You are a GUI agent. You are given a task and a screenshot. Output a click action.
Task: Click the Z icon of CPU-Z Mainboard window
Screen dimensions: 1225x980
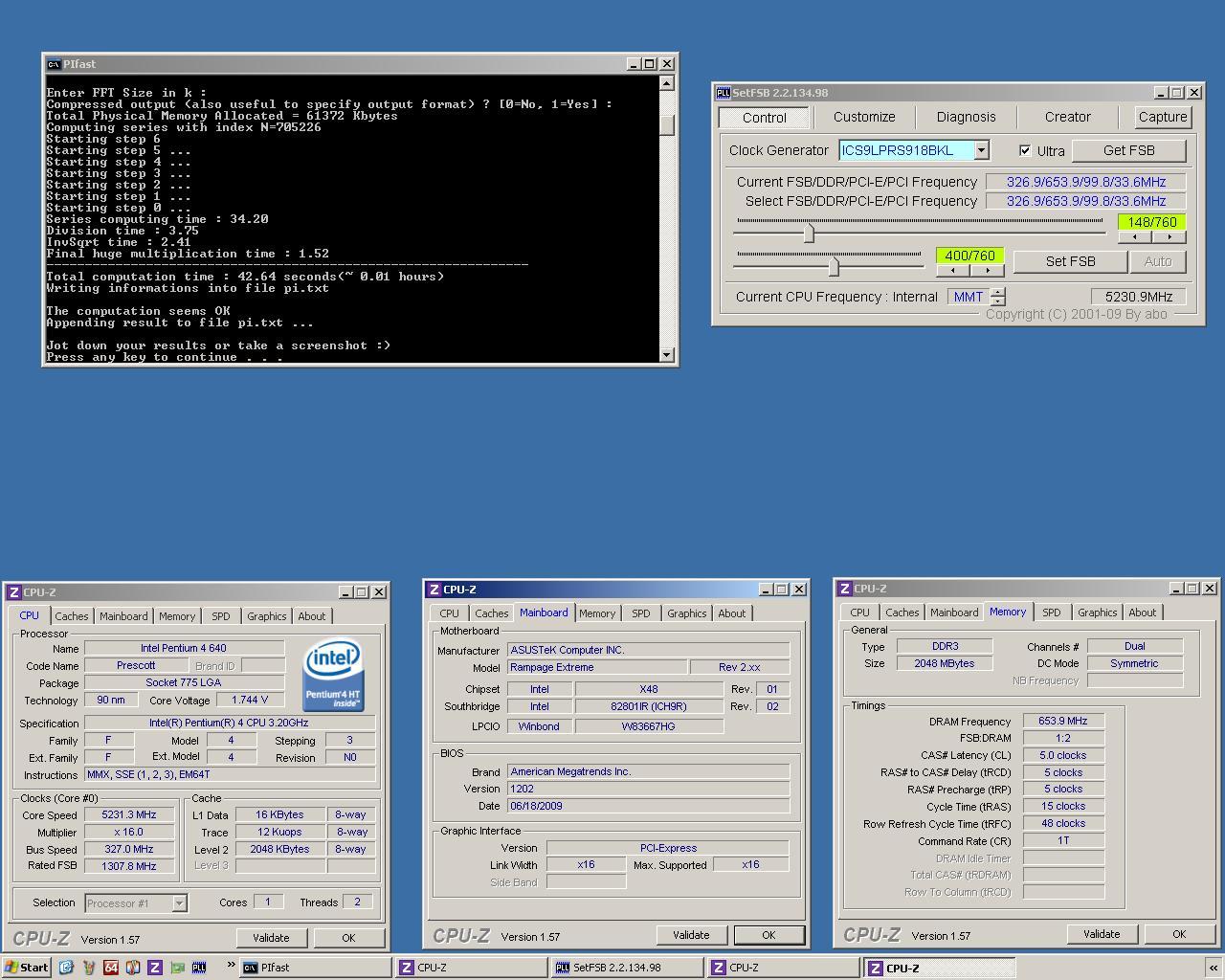point(434,590)
